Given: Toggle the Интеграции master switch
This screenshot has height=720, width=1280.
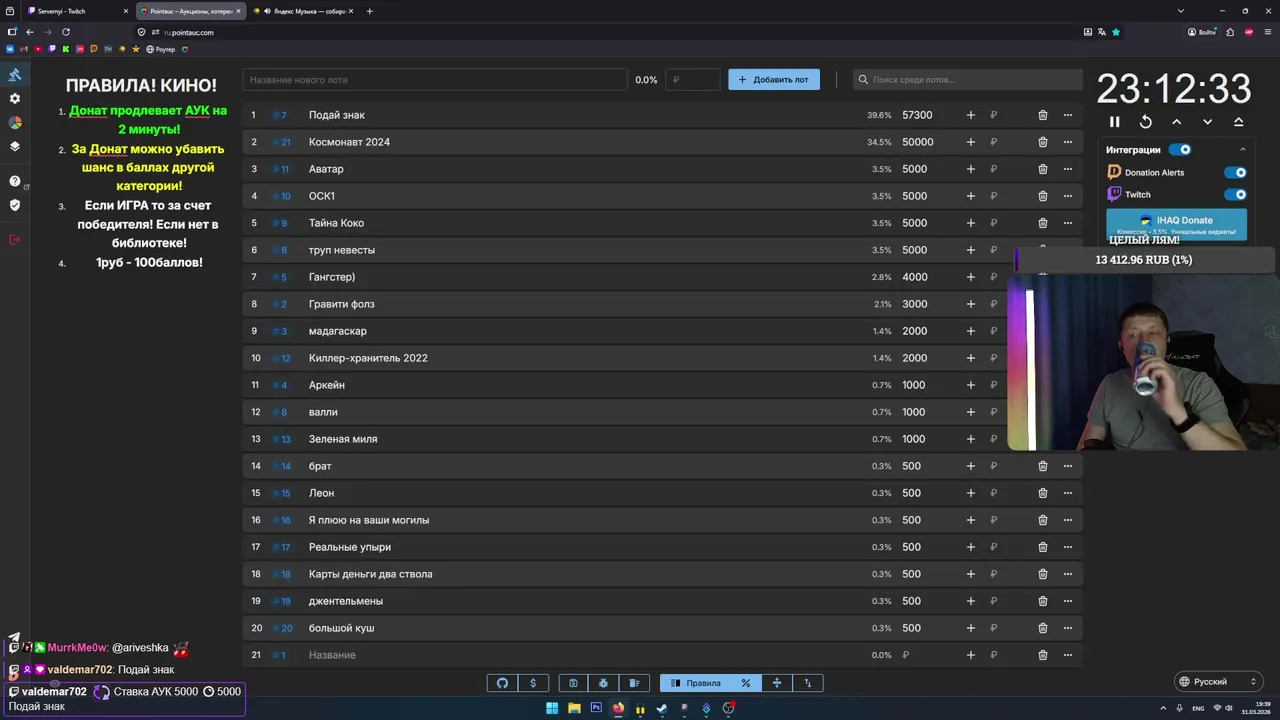Looking at the screenshot, I should coord(1180,150).
